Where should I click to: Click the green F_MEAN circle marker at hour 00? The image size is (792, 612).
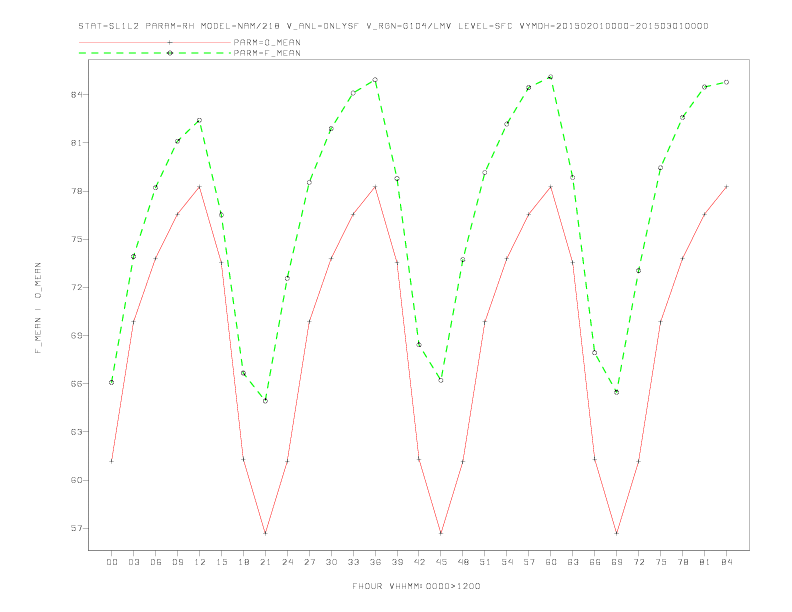pos(112,382)
